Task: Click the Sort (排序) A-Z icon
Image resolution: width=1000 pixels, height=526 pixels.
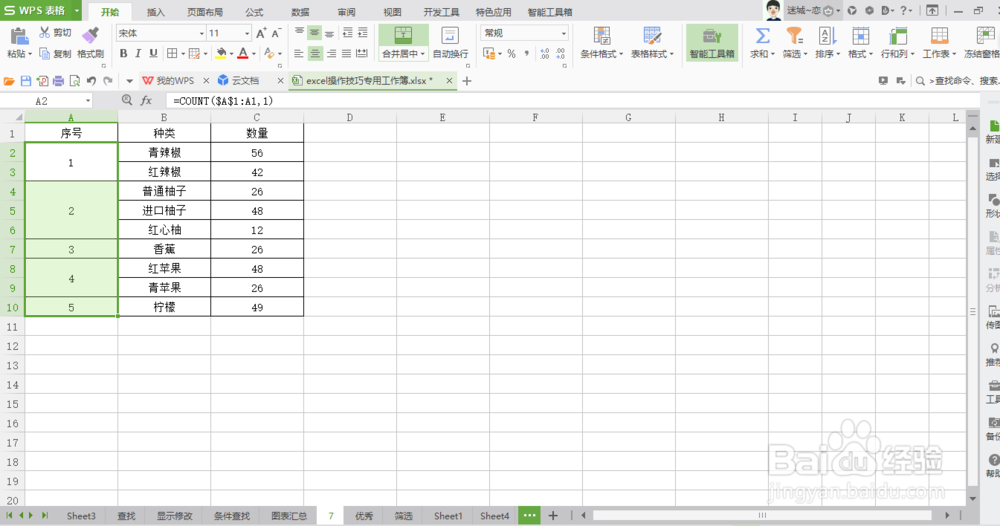Action: (827, 36)
